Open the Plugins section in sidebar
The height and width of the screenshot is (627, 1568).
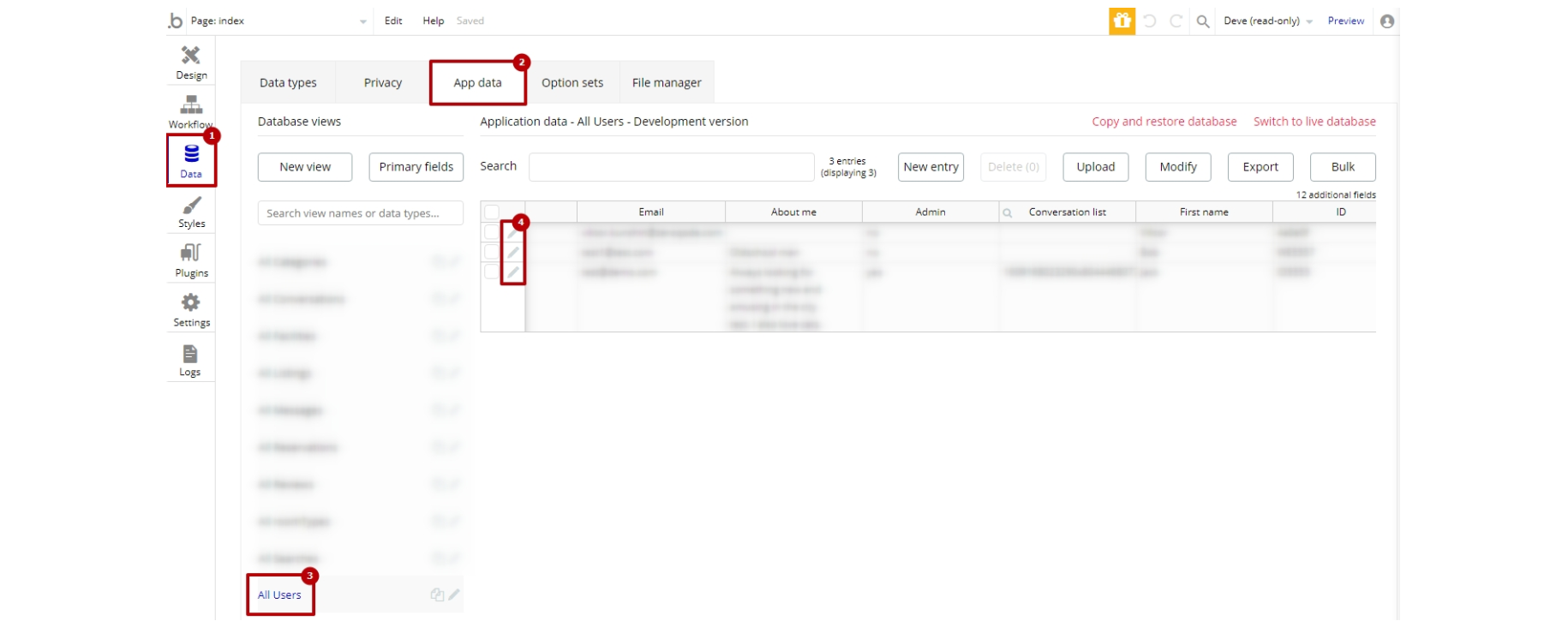click(x=191, y=260)
